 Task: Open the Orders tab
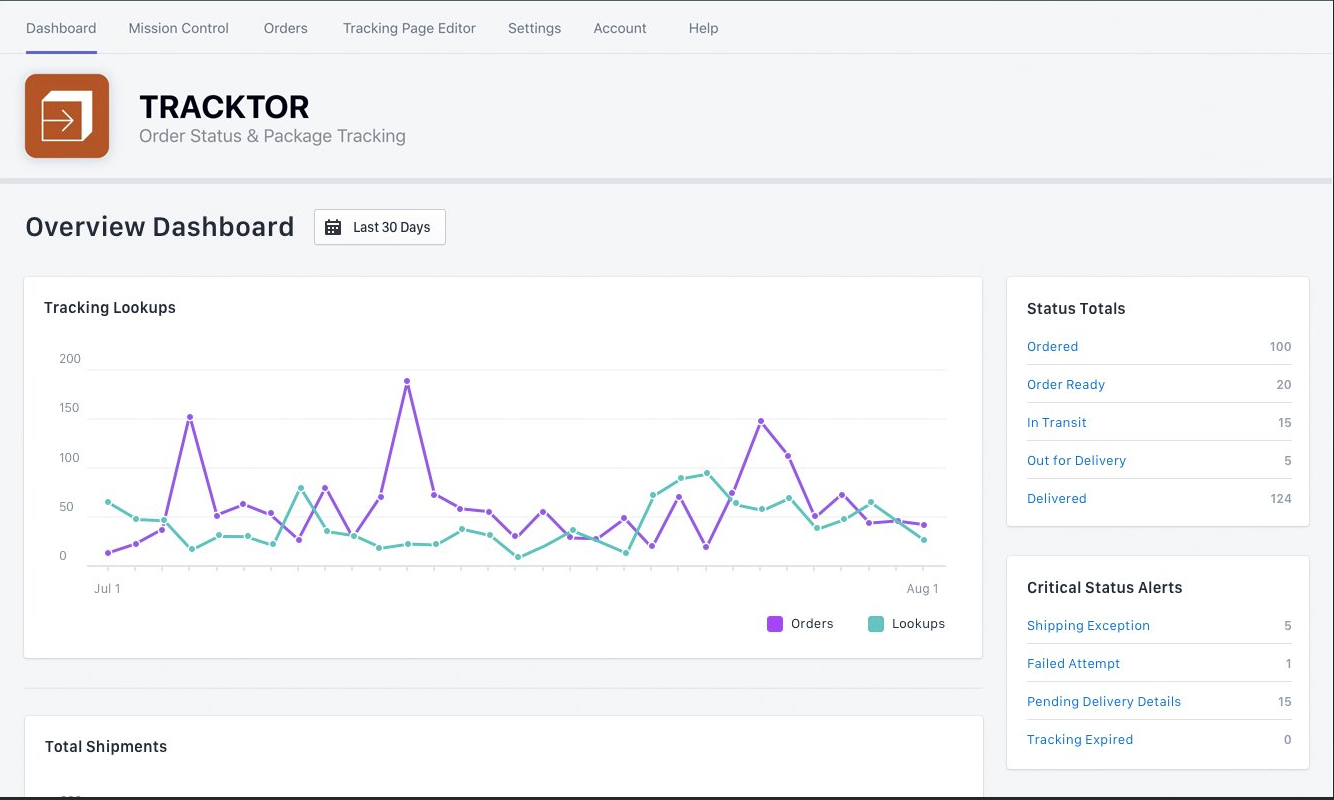286,28
